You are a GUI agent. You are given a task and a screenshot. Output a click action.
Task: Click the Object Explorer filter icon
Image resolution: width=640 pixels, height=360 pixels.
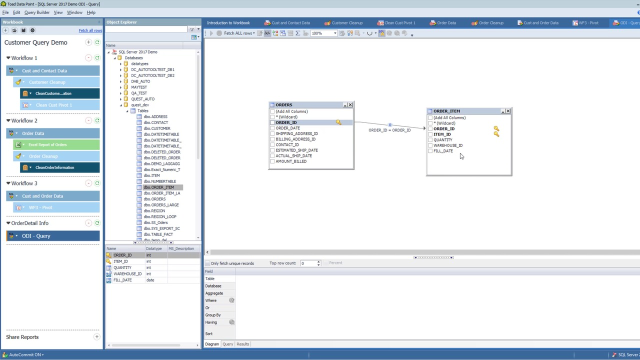click(192, 29)
